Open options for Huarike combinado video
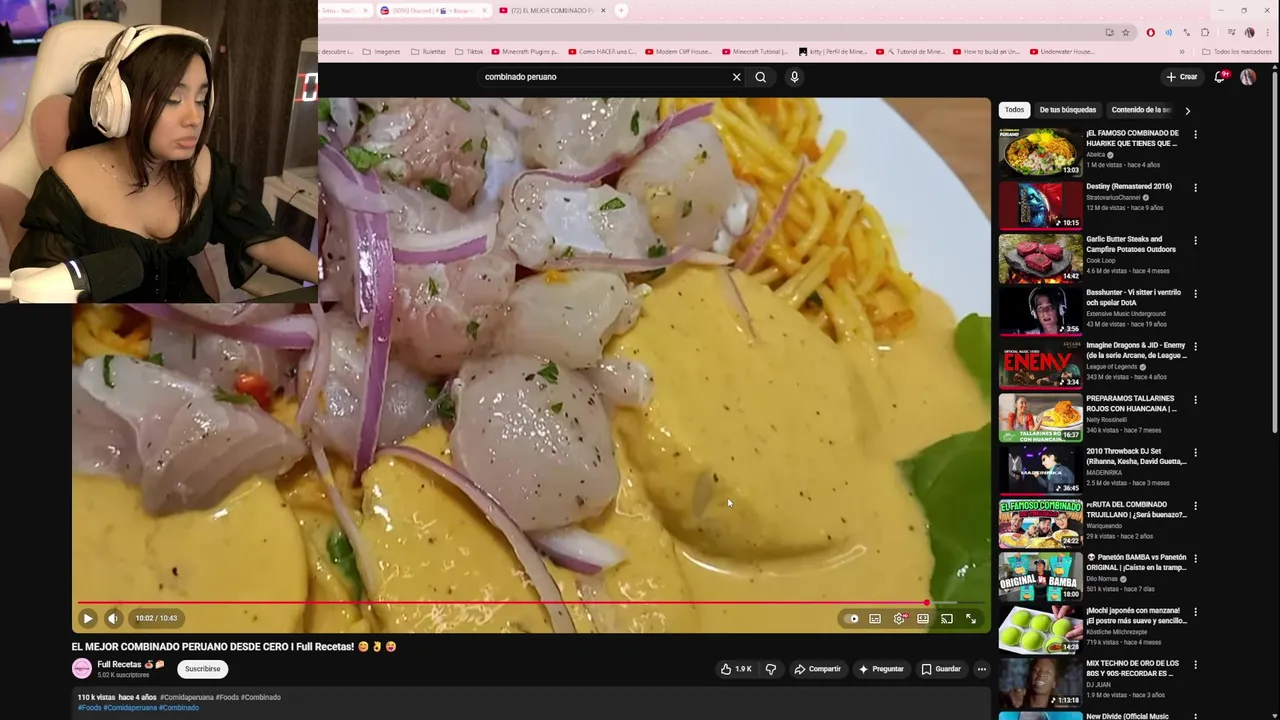Image resolution: width=1280 pixels, height=720 pixels. [1195, 134]
